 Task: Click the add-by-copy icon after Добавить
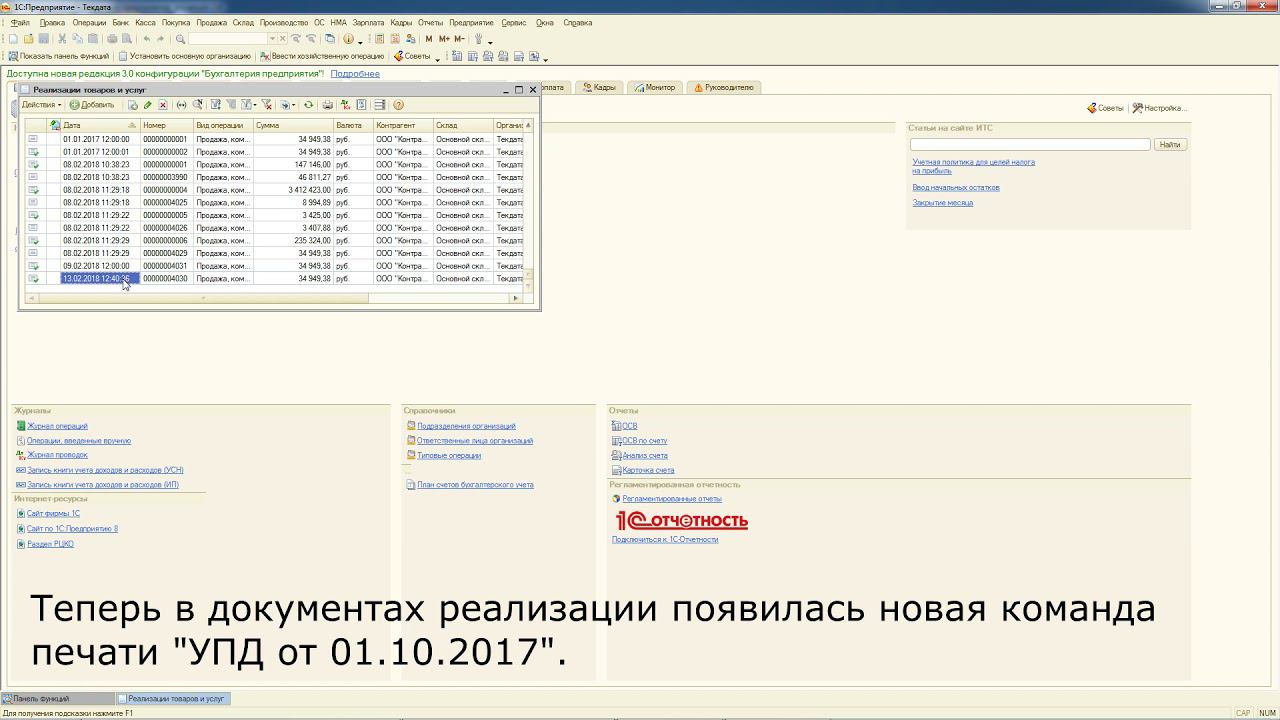pos(133,105)
